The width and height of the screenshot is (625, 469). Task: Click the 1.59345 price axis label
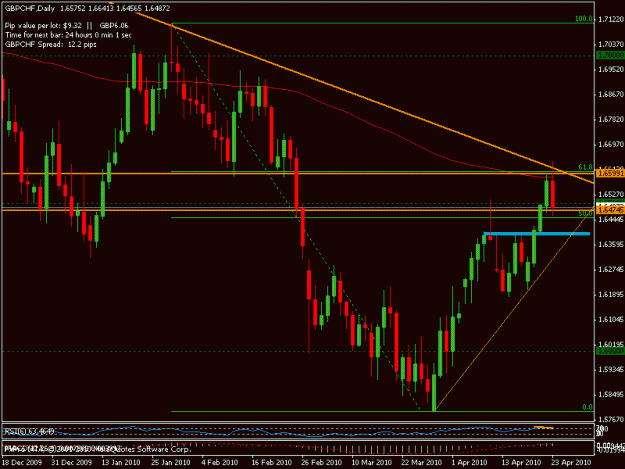(611, 369)
